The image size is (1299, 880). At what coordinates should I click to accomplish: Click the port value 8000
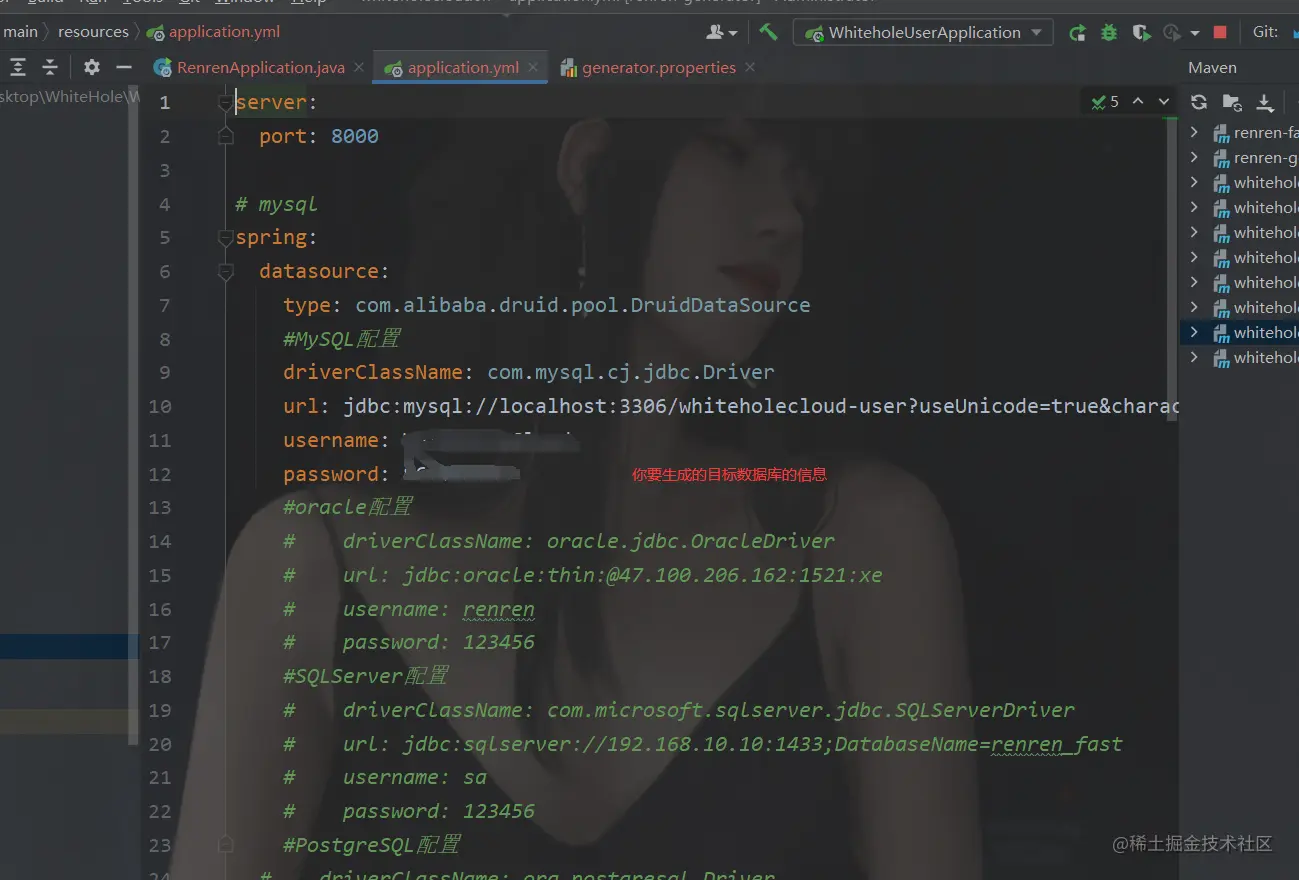pyautogui.click(x=355, y=136)
